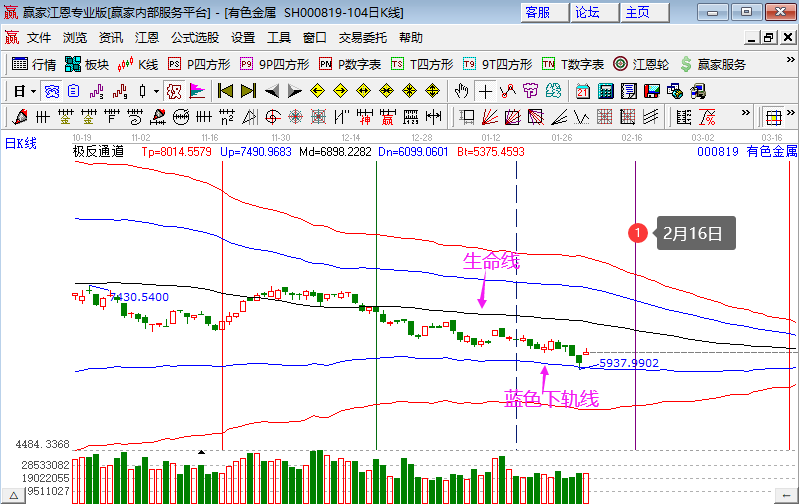
Task: Click the left-arrow button at bottom-right corner
Action: [785, 495]
